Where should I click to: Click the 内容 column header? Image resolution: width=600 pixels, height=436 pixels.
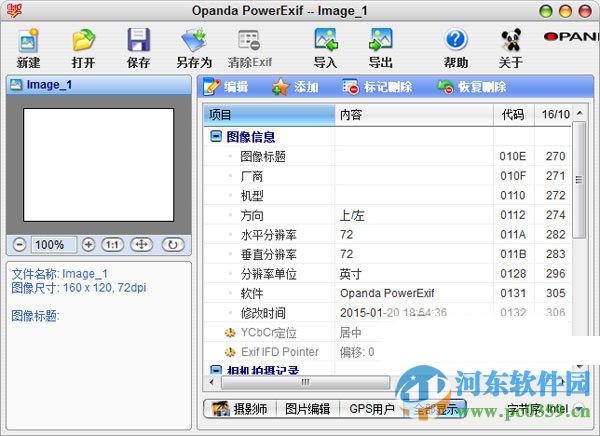pos(414,114)
